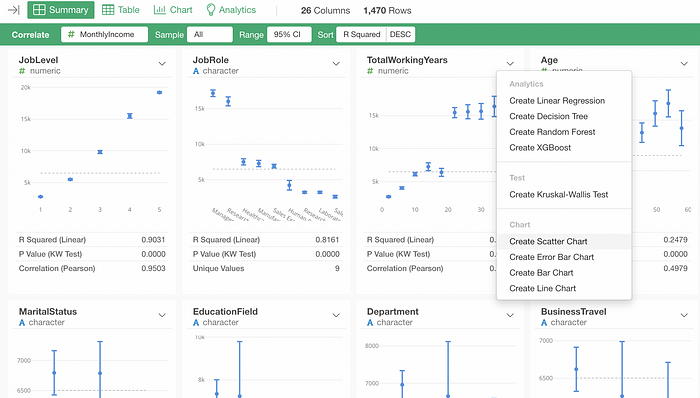Expand the JobRole column menu chevron

(336, 64)
